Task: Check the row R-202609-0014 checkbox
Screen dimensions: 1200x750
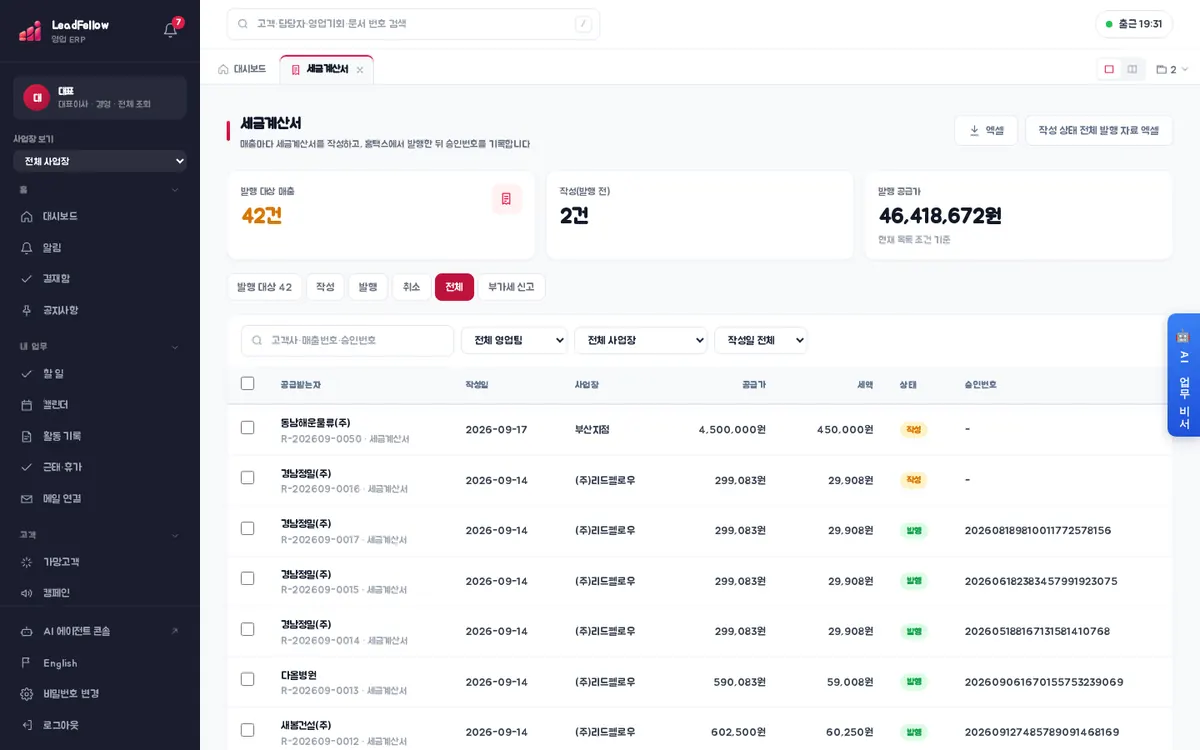Action: (x=247, y=629)
